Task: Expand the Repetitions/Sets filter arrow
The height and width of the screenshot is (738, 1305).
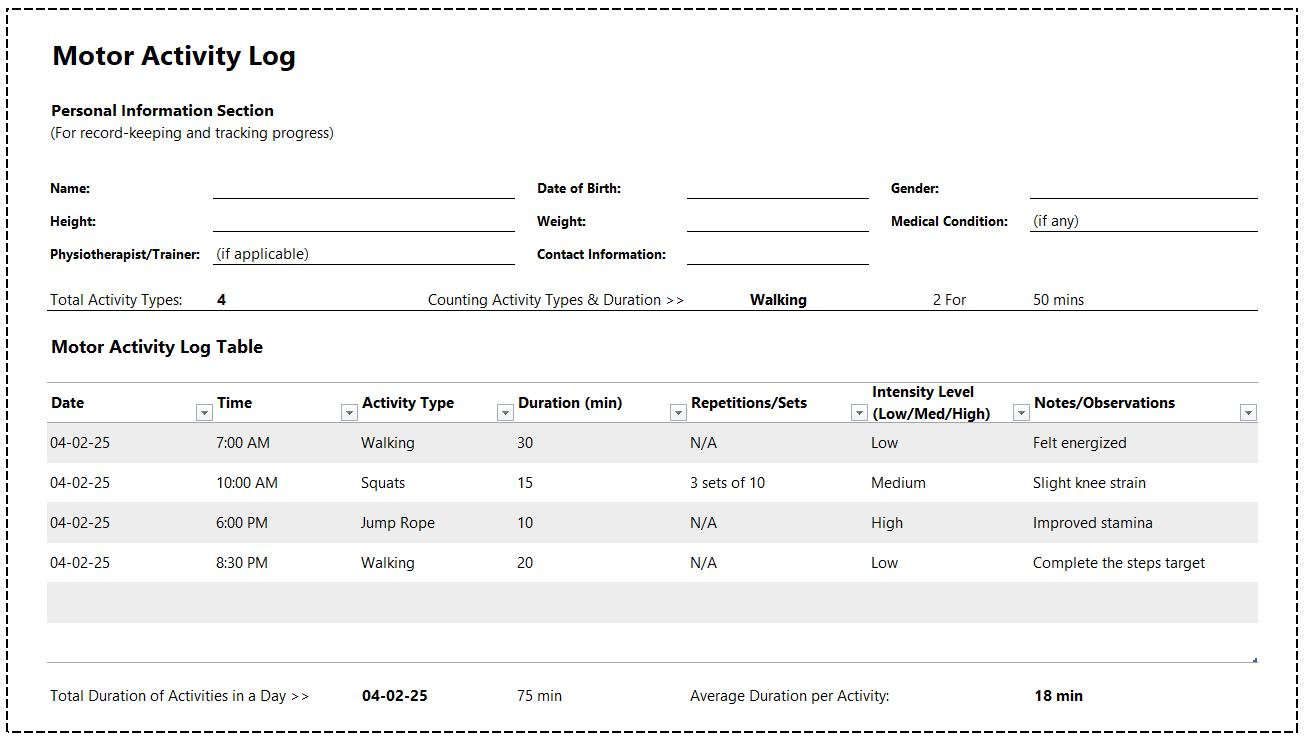Action: [x=858, y=413]
